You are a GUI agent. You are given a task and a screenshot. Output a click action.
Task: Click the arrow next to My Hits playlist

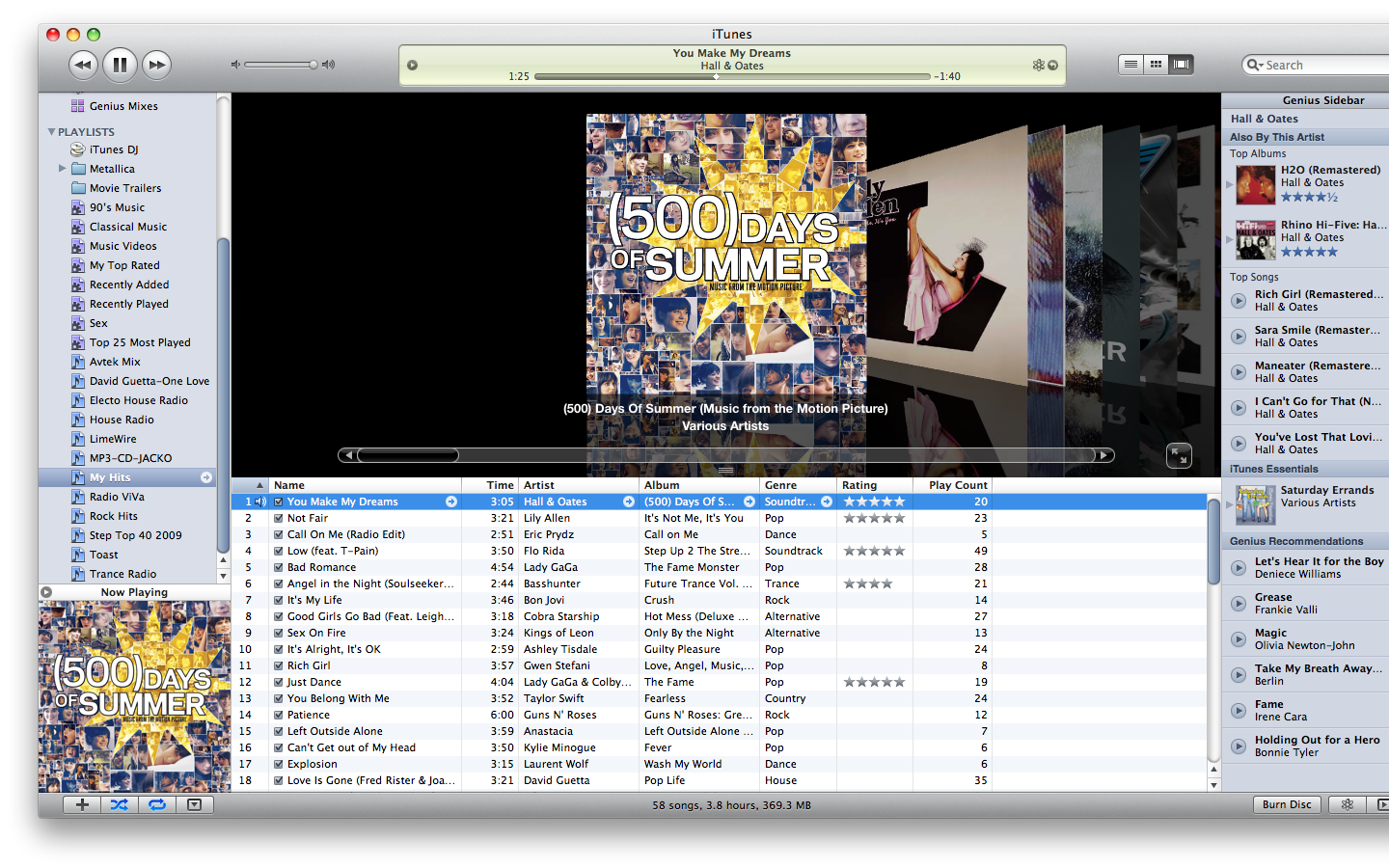(x=206, y=477)
